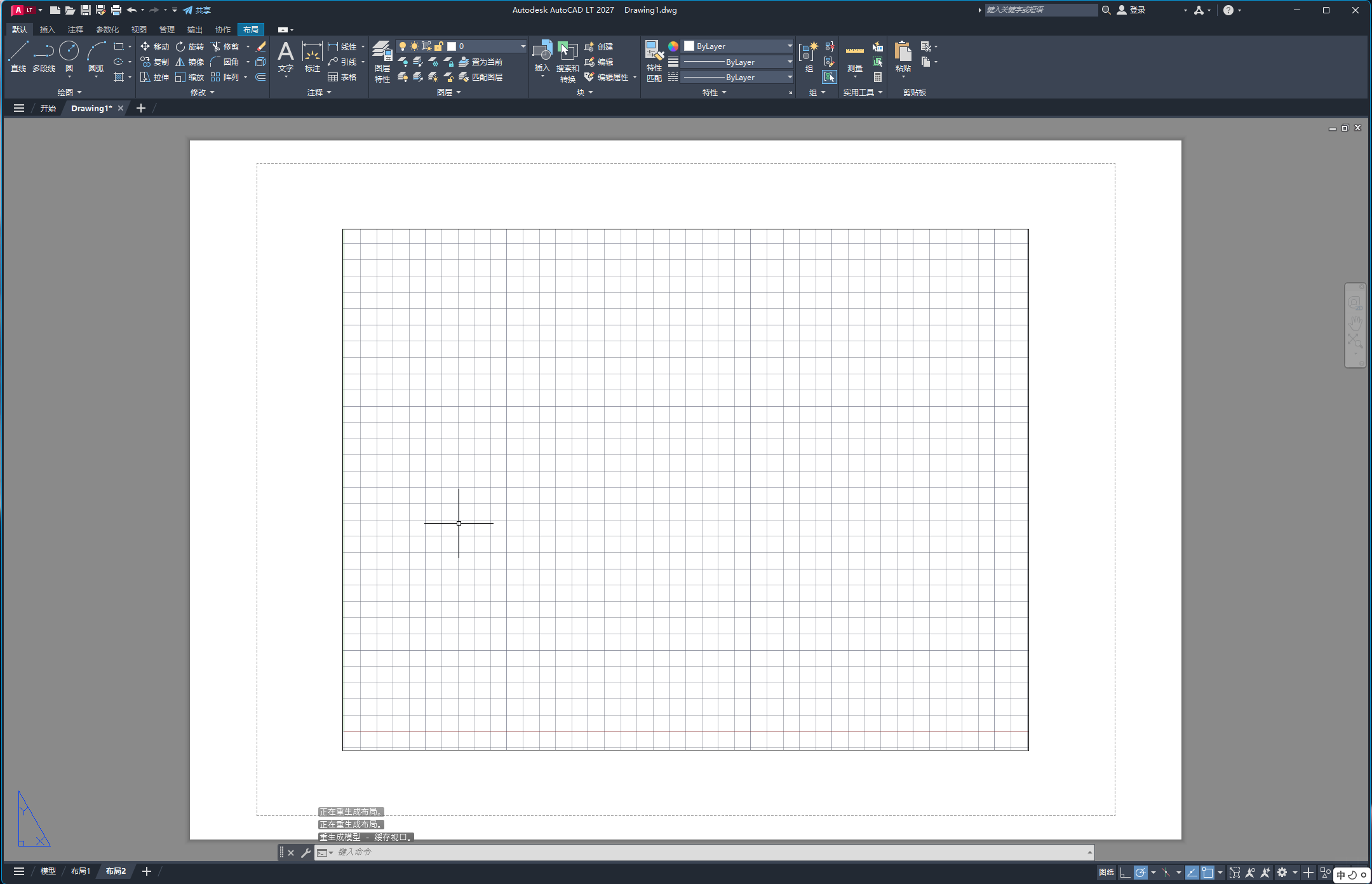1372x884 pixels.
Task: Click 共享 share button
Action: coord(197,10)
